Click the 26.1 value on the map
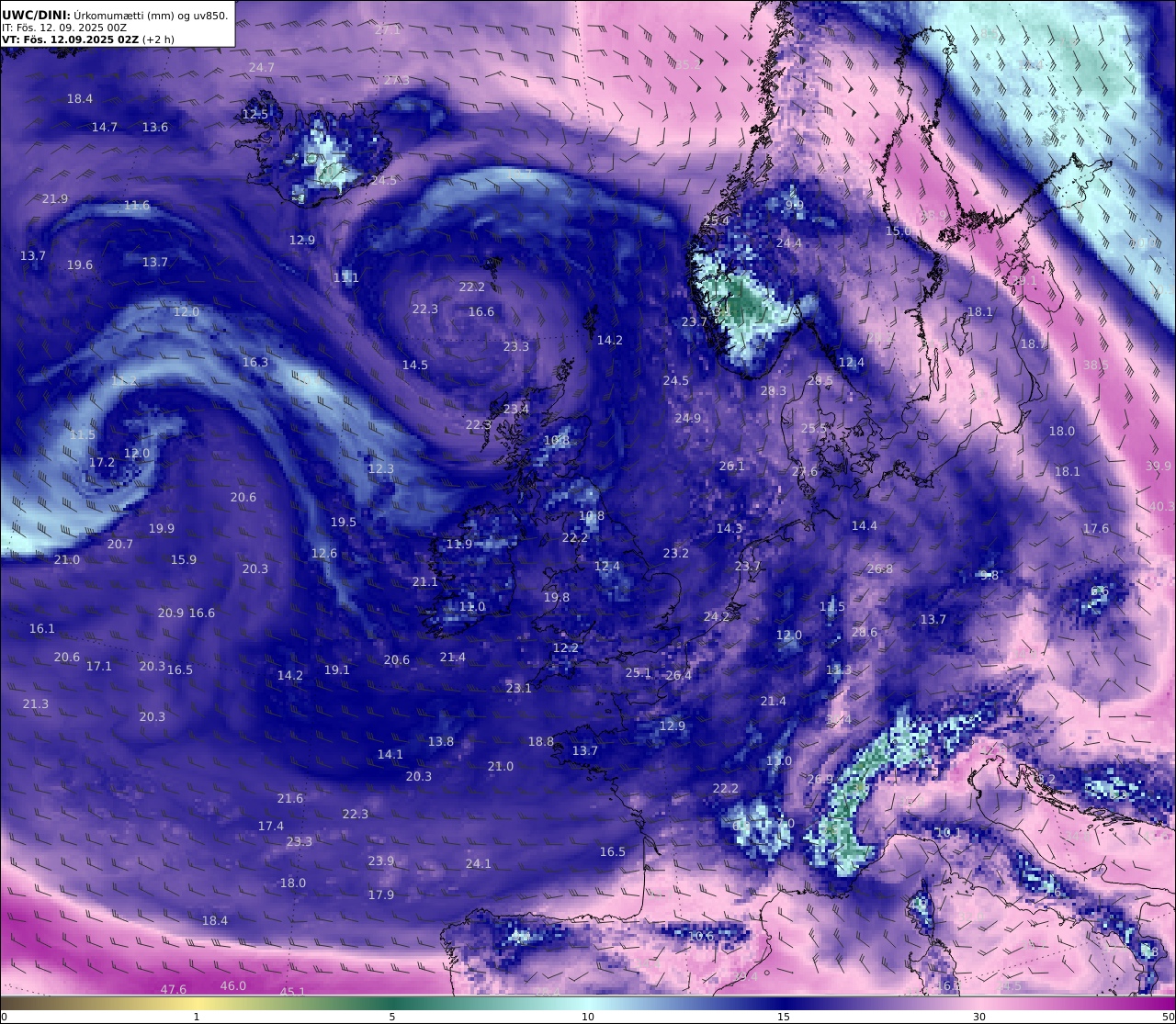Viewport: 1176px width, 1024px height. coord(732,467)
